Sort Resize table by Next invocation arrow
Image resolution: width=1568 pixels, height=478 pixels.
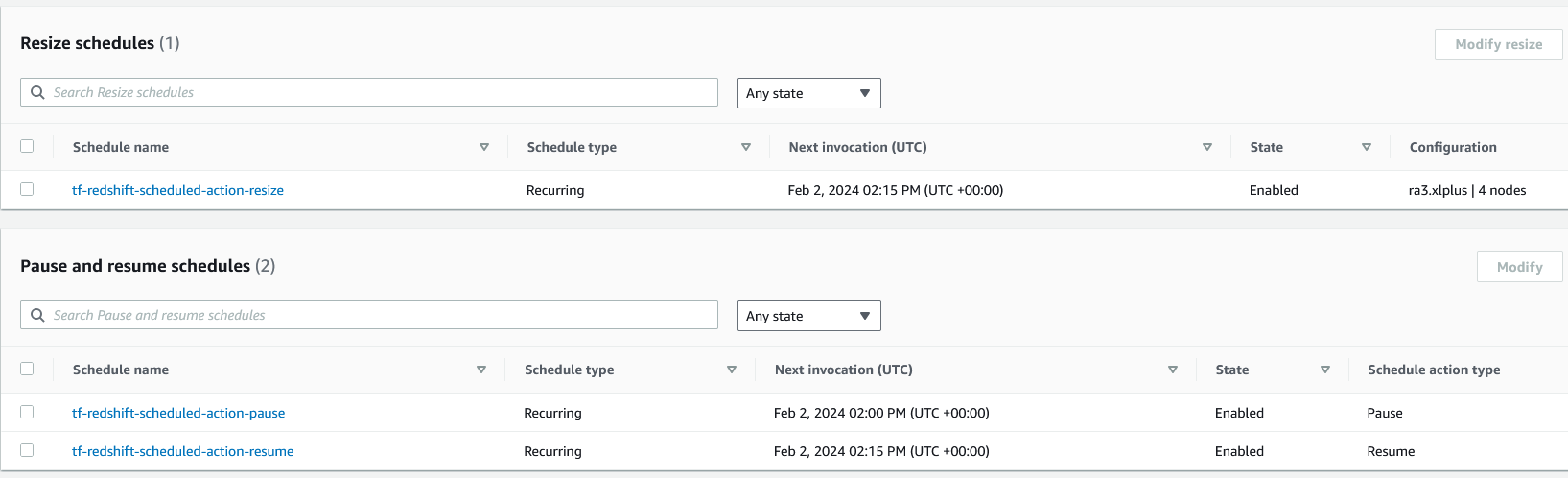(x=1207, y=147)
